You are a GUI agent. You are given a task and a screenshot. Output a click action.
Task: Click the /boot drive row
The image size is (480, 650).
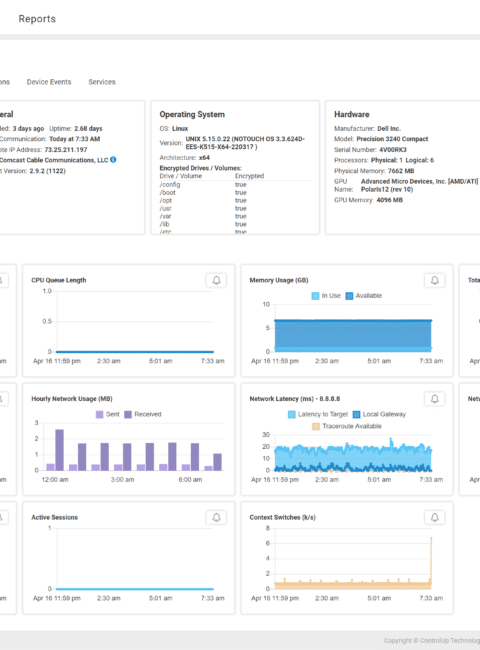(235, 192)
